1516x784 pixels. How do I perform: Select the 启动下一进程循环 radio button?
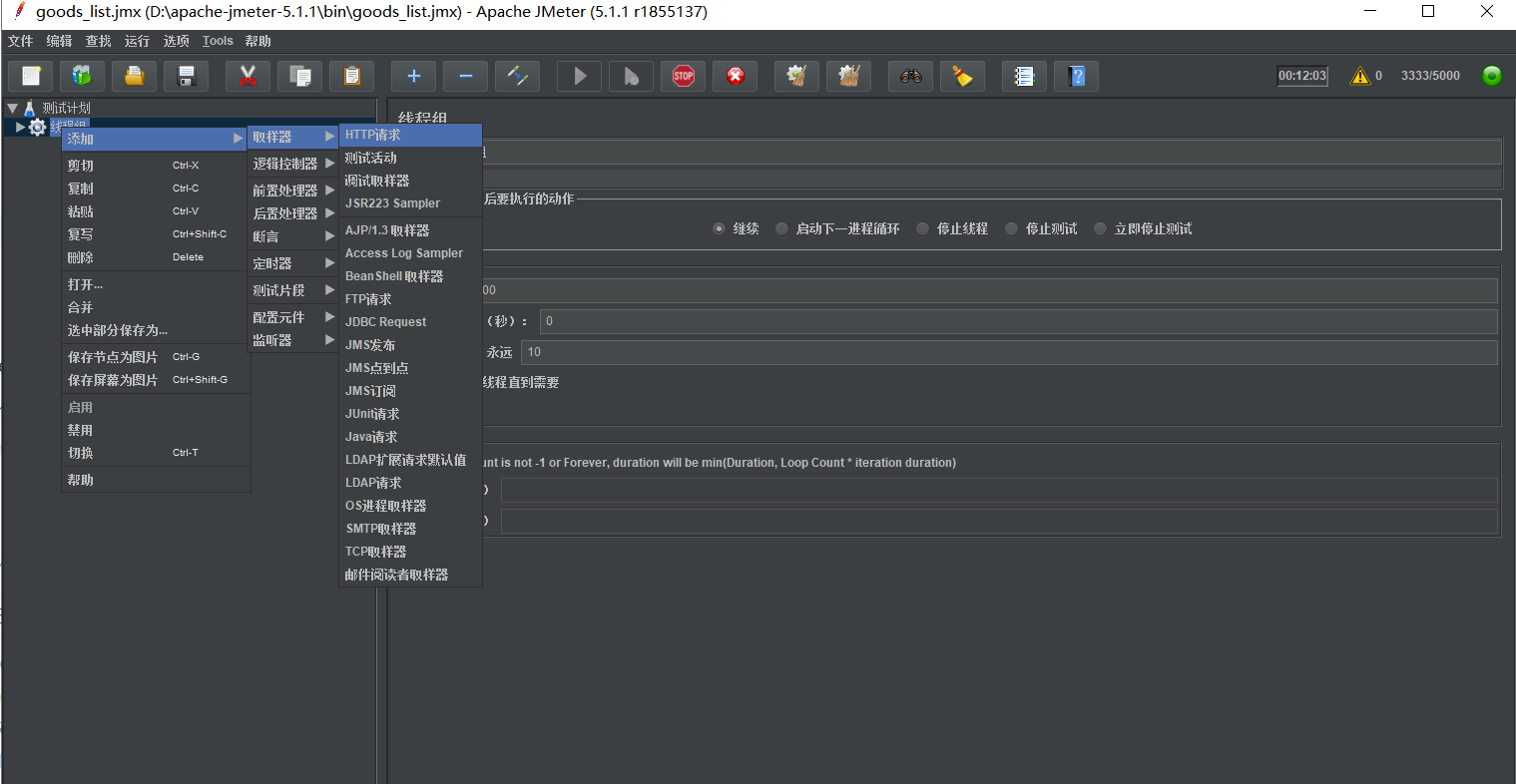click(781, 228)
